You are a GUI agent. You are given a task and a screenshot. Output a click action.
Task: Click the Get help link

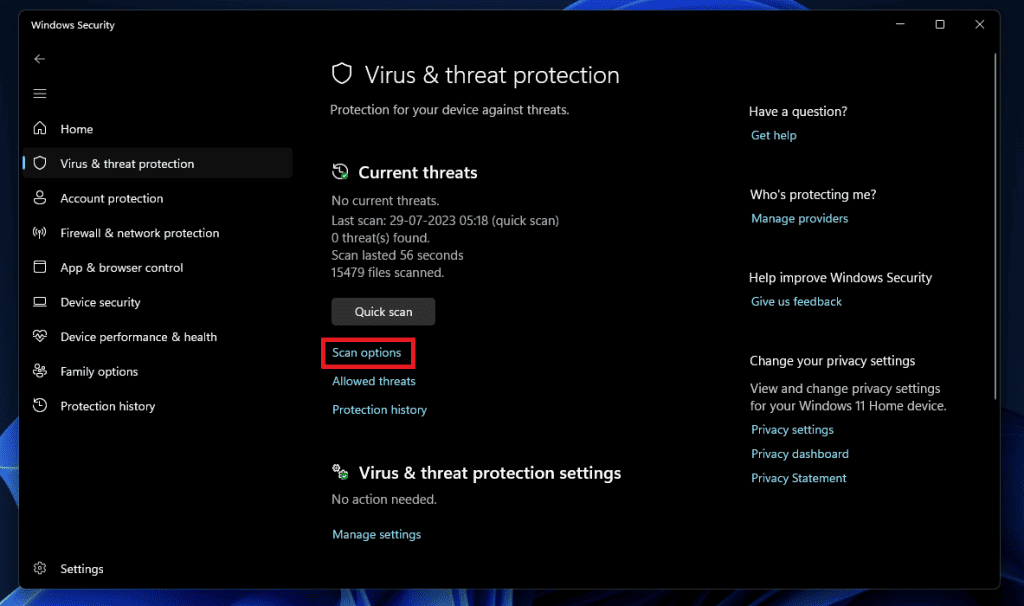pyautogui.click(x=773, y=135)
